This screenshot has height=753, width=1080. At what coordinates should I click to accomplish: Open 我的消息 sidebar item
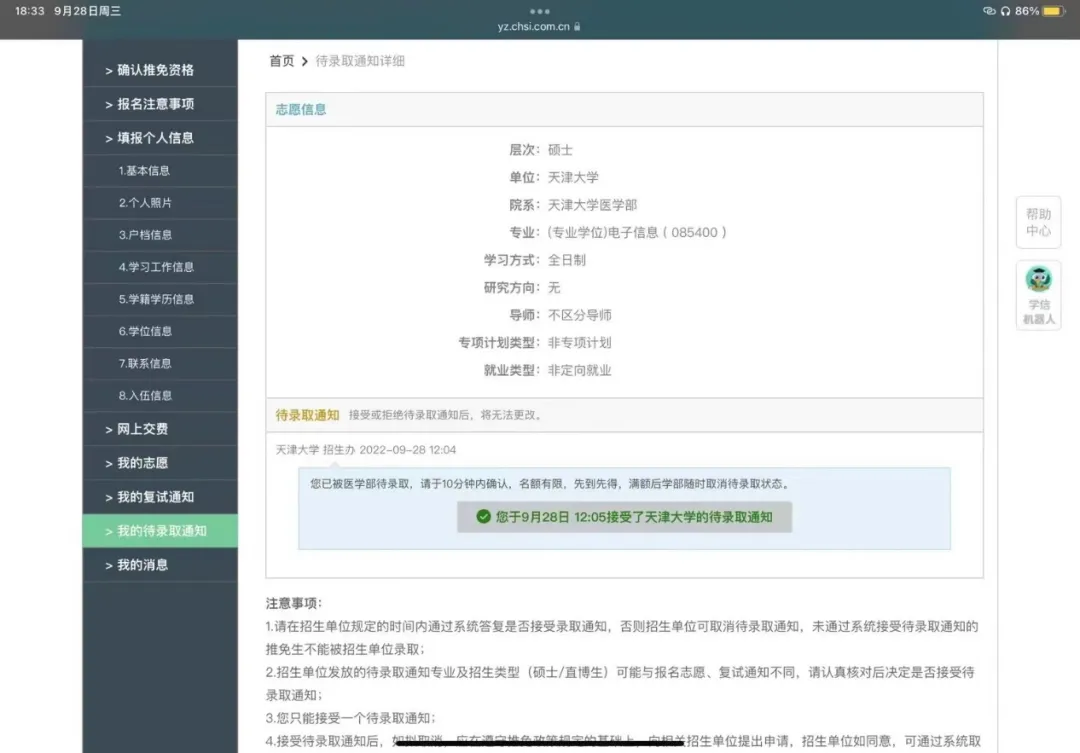click(x=160, y=565)
